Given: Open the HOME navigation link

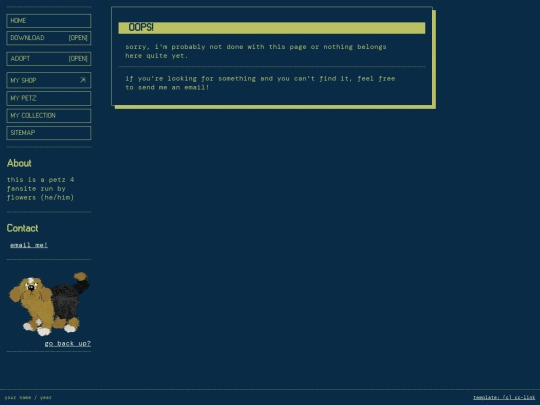Looking at the screenshot, I should click(49, 21).
